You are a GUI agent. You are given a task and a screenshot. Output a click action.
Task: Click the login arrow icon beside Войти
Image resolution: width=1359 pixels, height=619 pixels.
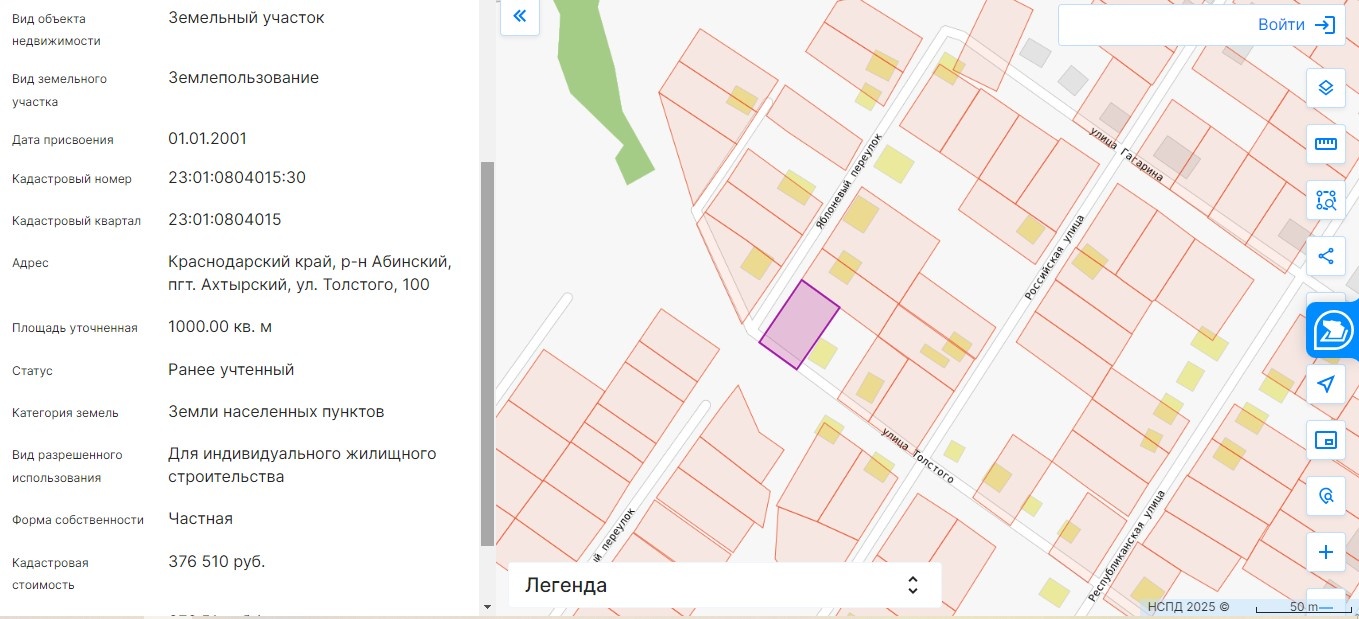click(1325, 25)
